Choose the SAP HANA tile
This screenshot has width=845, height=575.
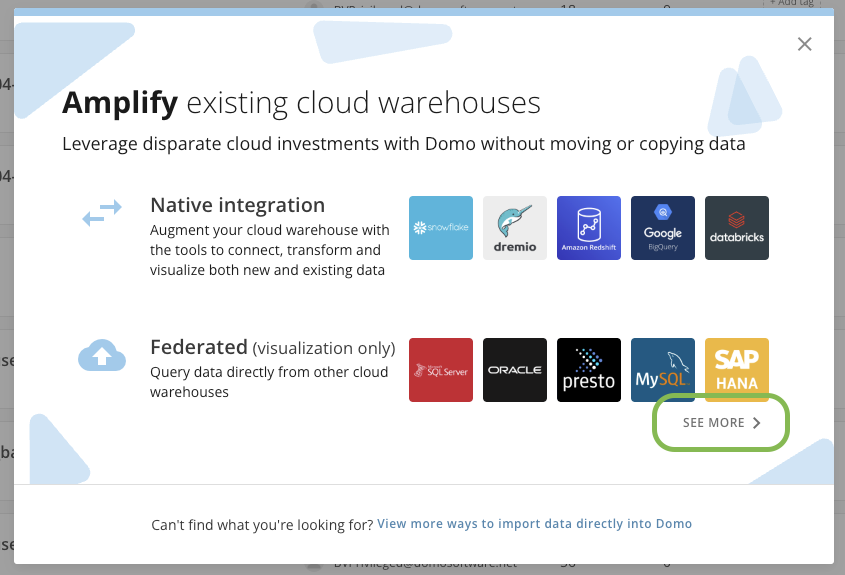(737, 370)
